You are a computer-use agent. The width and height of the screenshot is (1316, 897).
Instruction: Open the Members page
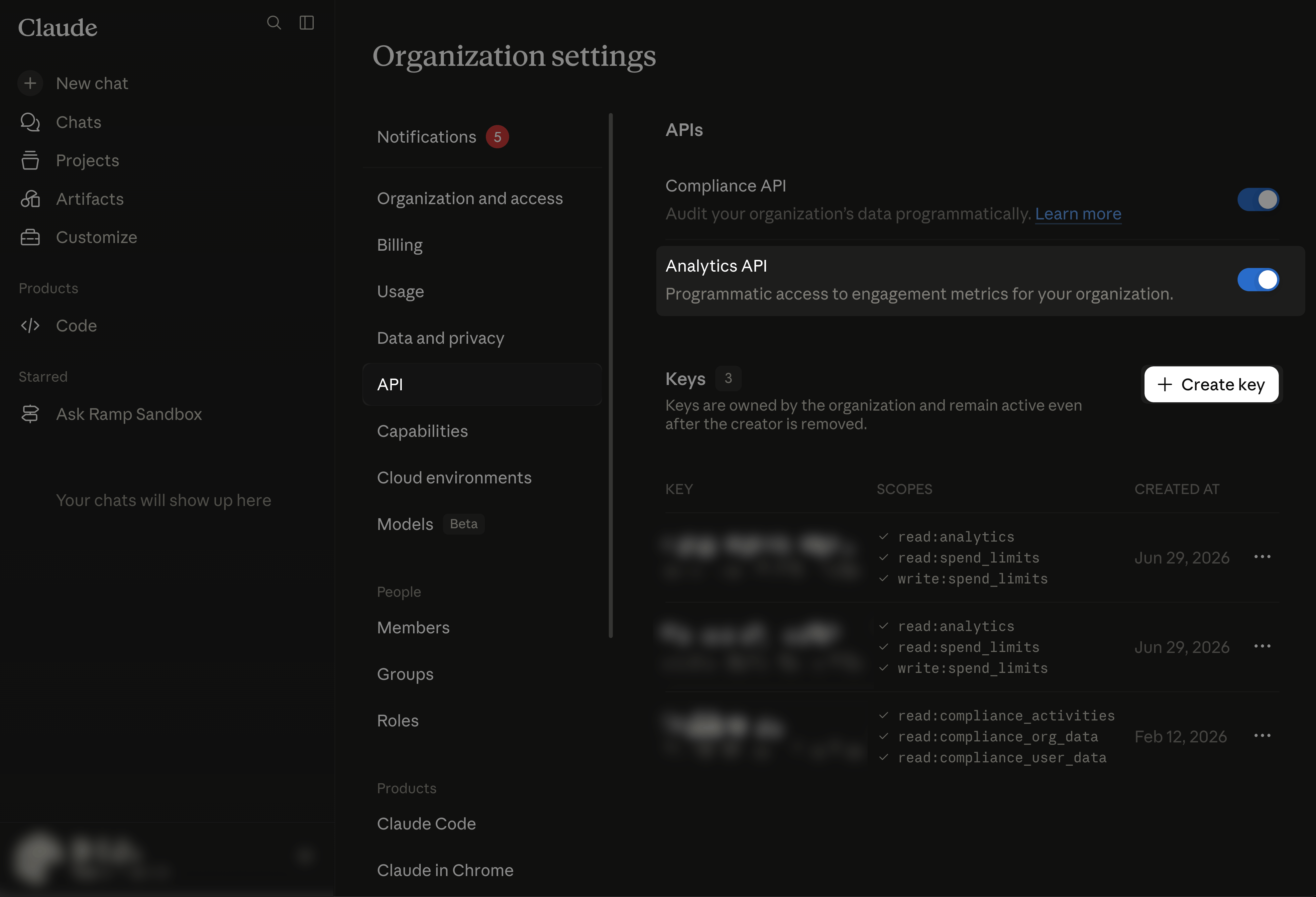tap(483, 628)
